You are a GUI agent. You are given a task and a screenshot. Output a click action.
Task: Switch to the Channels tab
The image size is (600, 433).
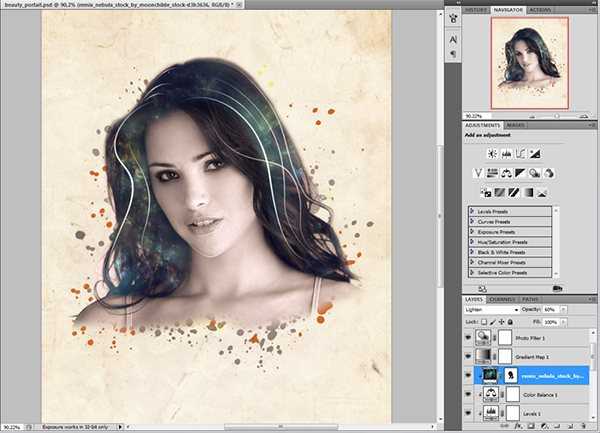(x=502, y=299)
